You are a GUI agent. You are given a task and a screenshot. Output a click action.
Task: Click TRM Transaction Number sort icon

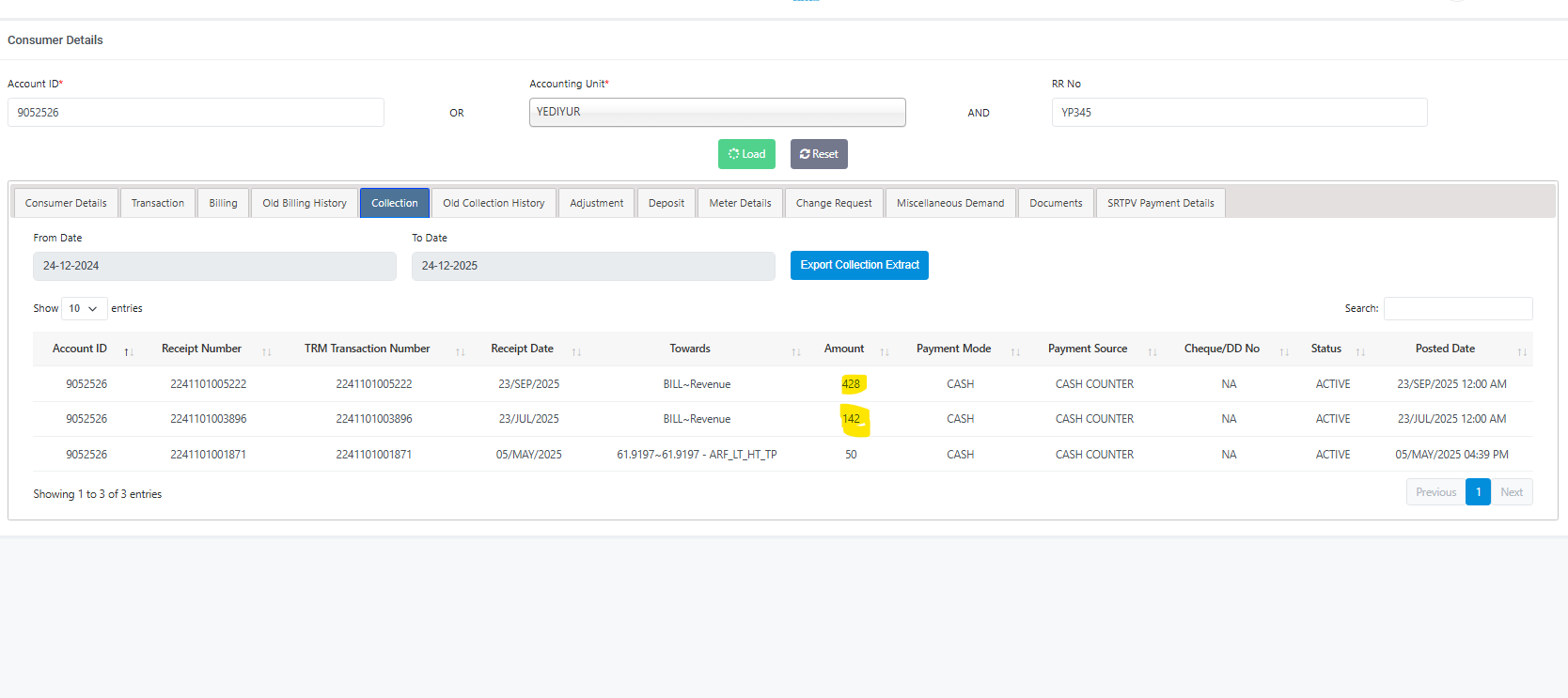click(x=460, y=351)
